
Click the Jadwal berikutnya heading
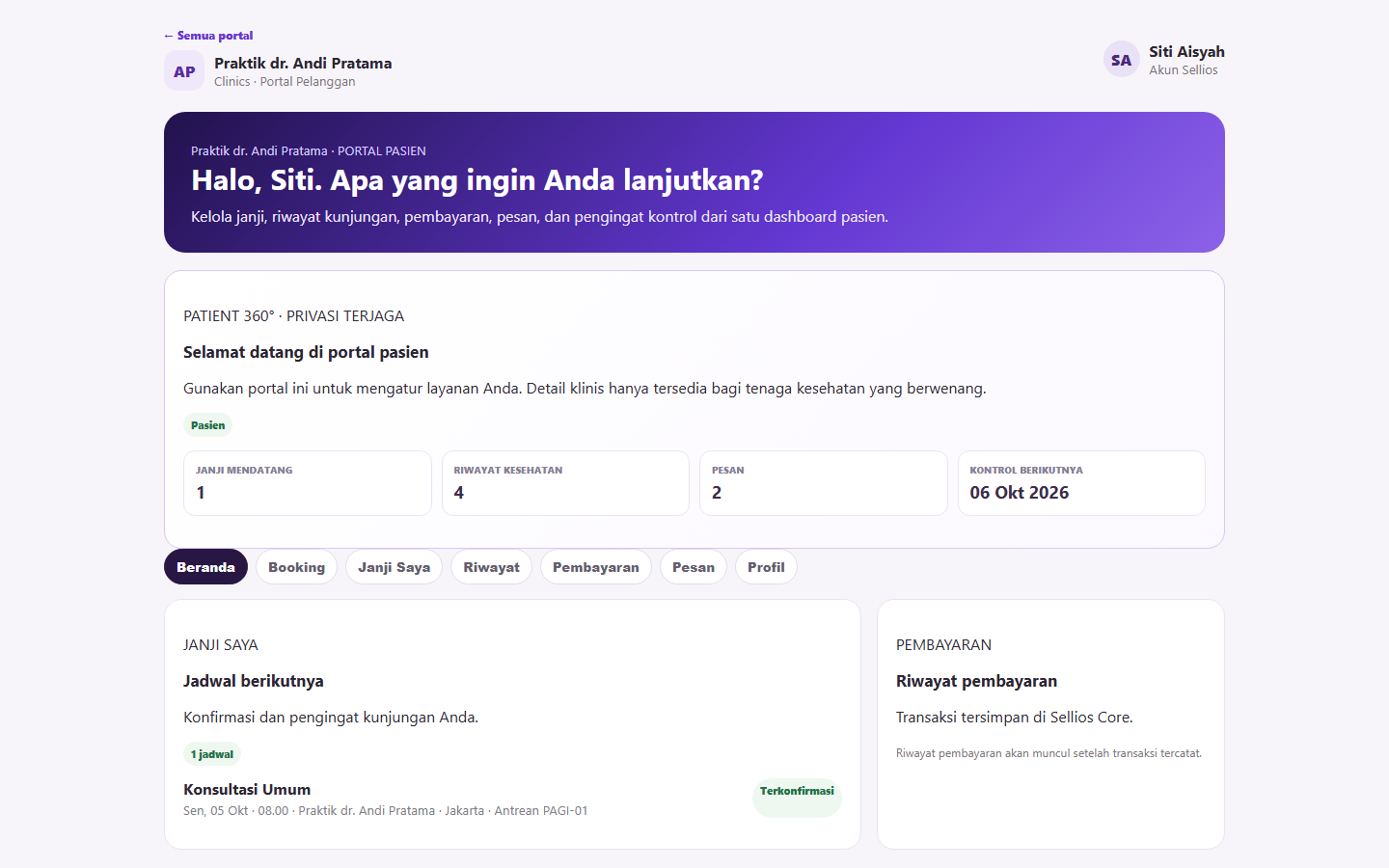[x=254, y=681]
